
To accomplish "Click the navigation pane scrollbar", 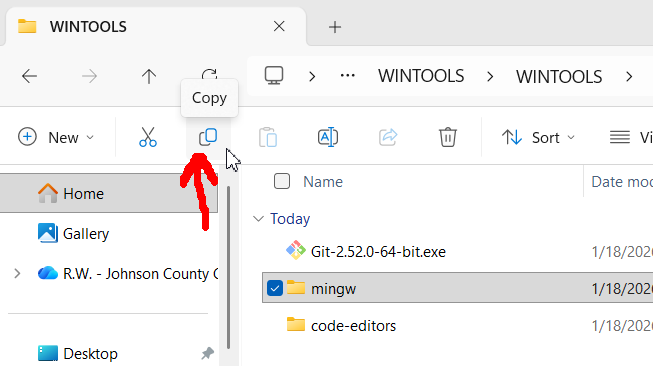I will click(x=228, y=266).
